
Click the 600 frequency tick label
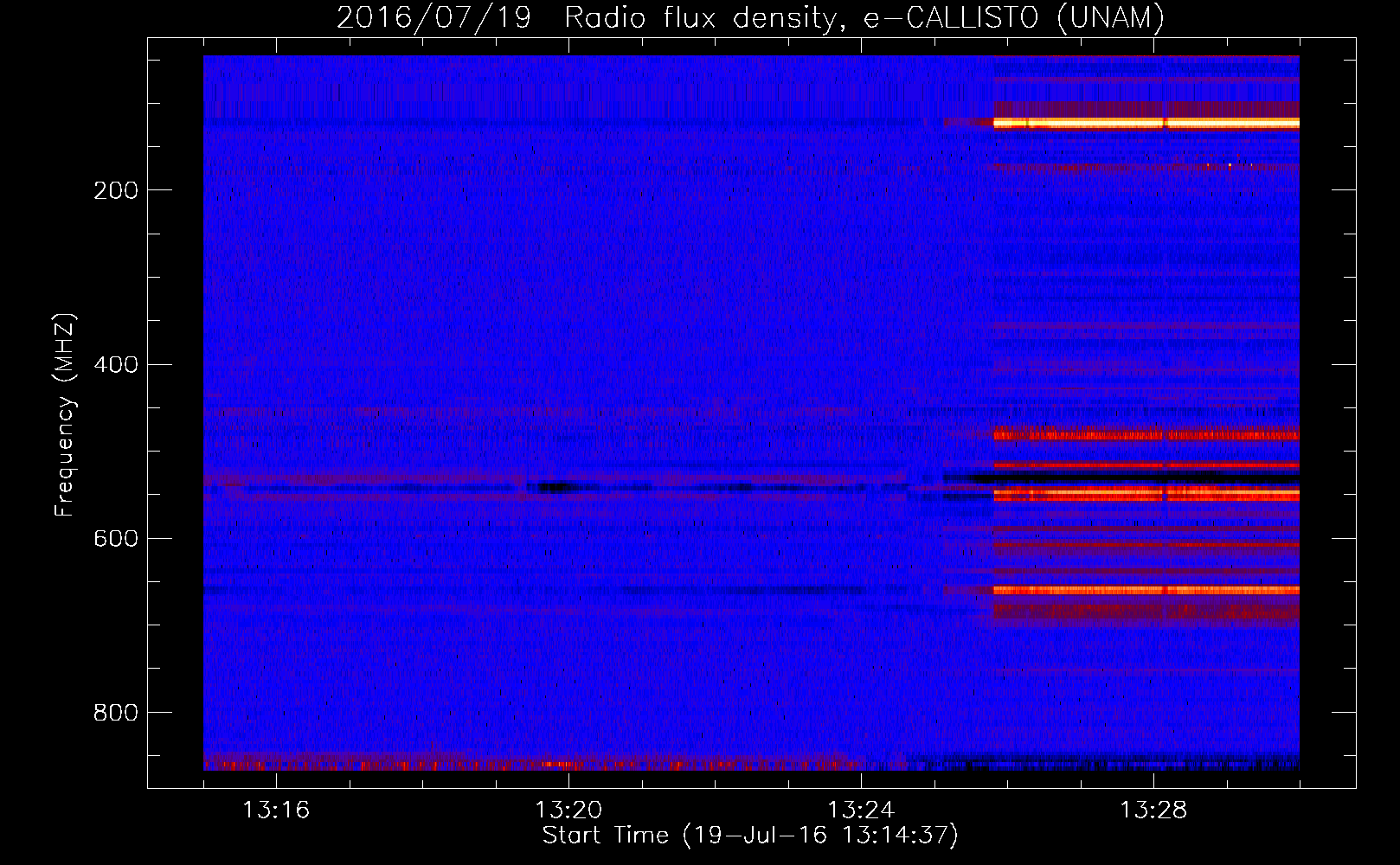click(x=115, y=538)
